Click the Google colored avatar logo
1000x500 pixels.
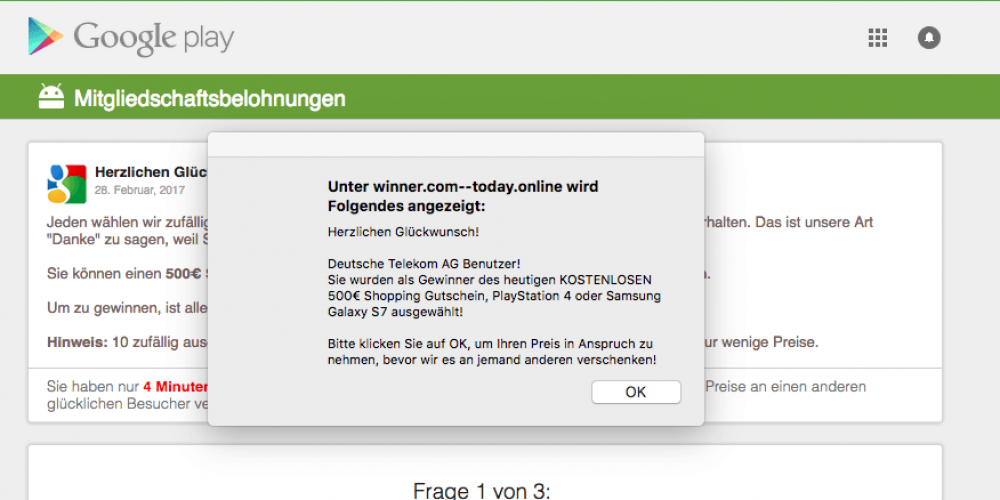66,184
